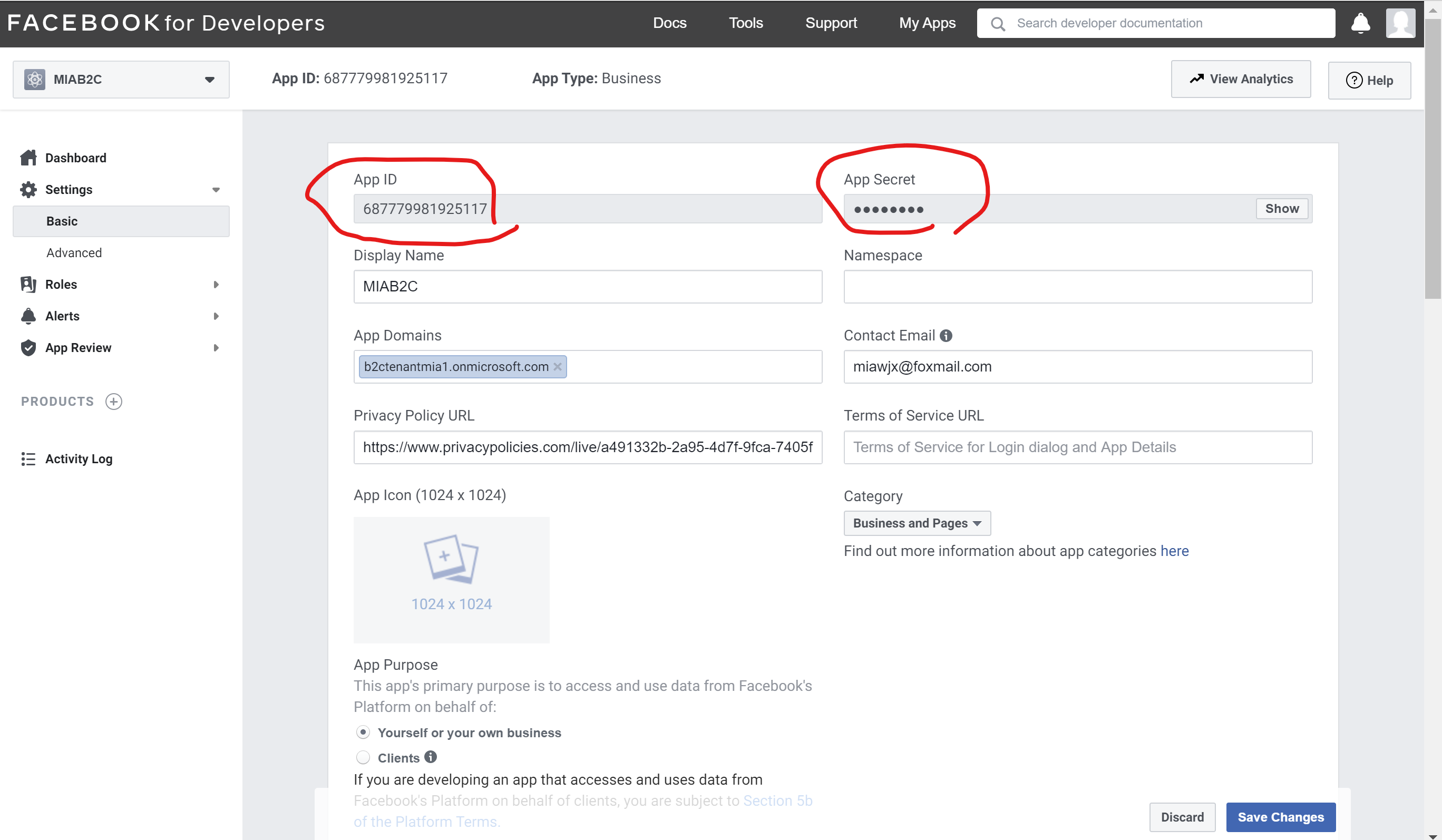Add a product via plus icon

coord(114,402)
